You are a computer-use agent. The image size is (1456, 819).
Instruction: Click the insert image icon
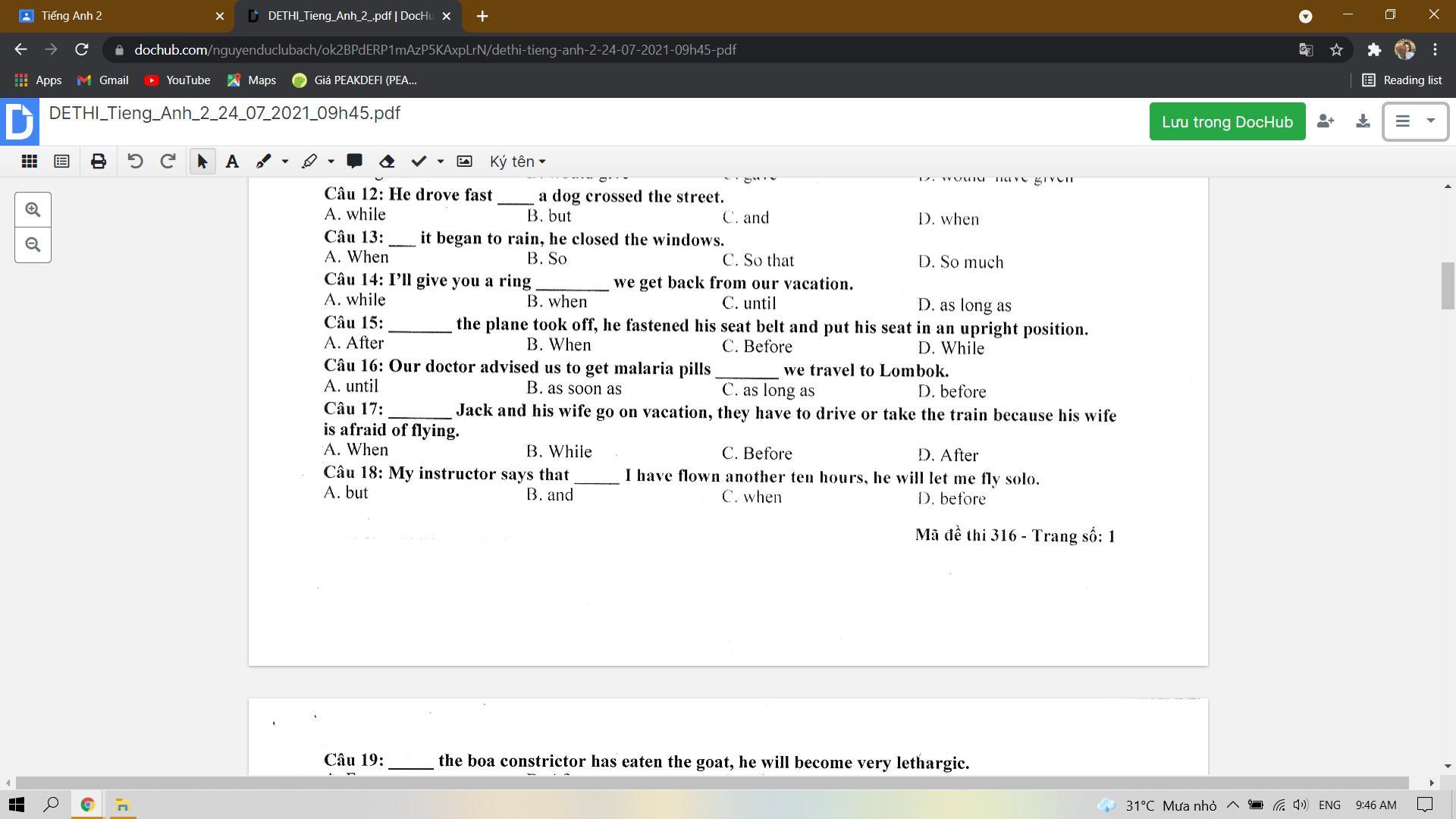tap(464, 162)
